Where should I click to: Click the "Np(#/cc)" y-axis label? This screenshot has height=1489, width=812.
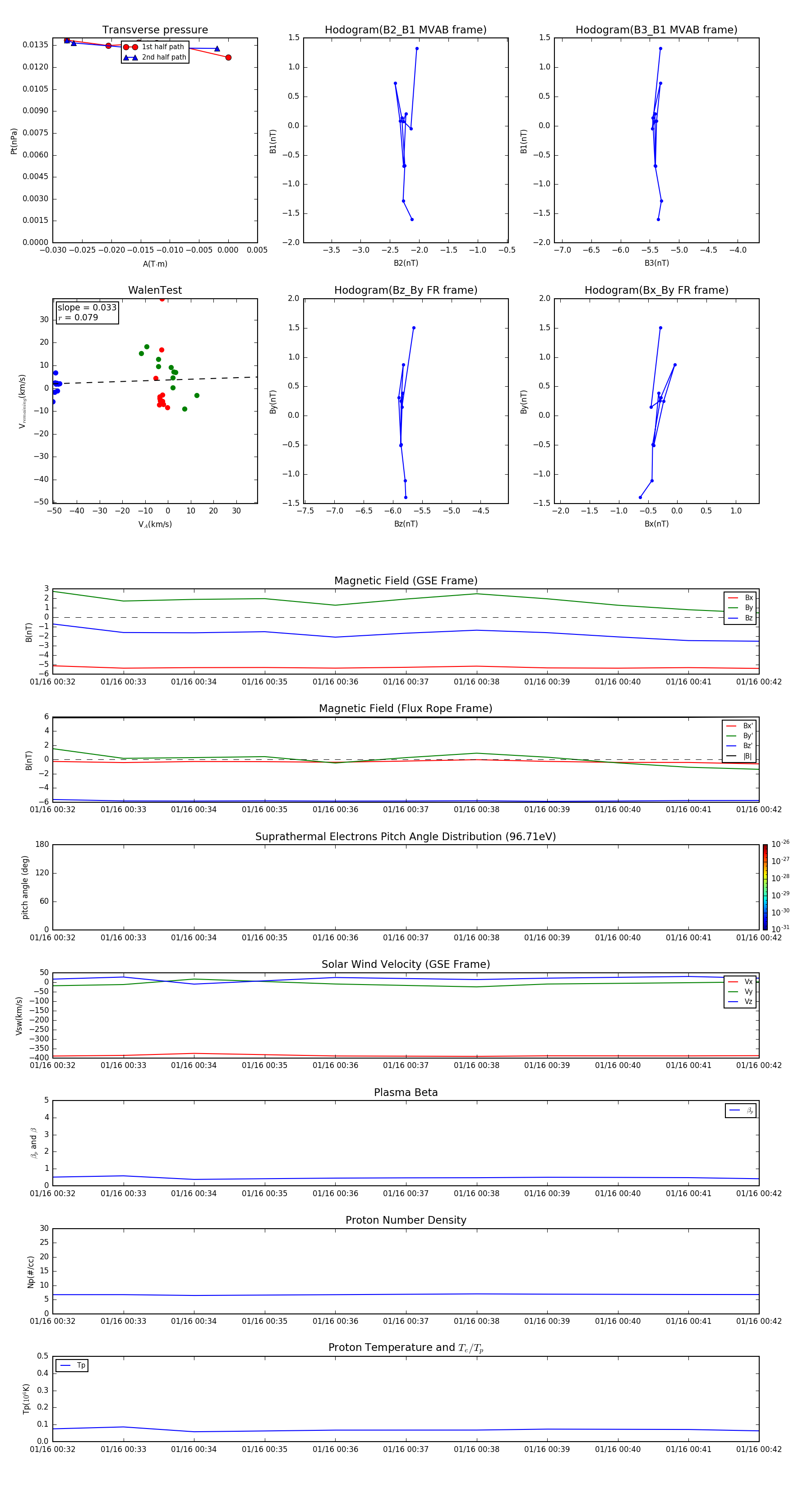[x=31, y=1272]
